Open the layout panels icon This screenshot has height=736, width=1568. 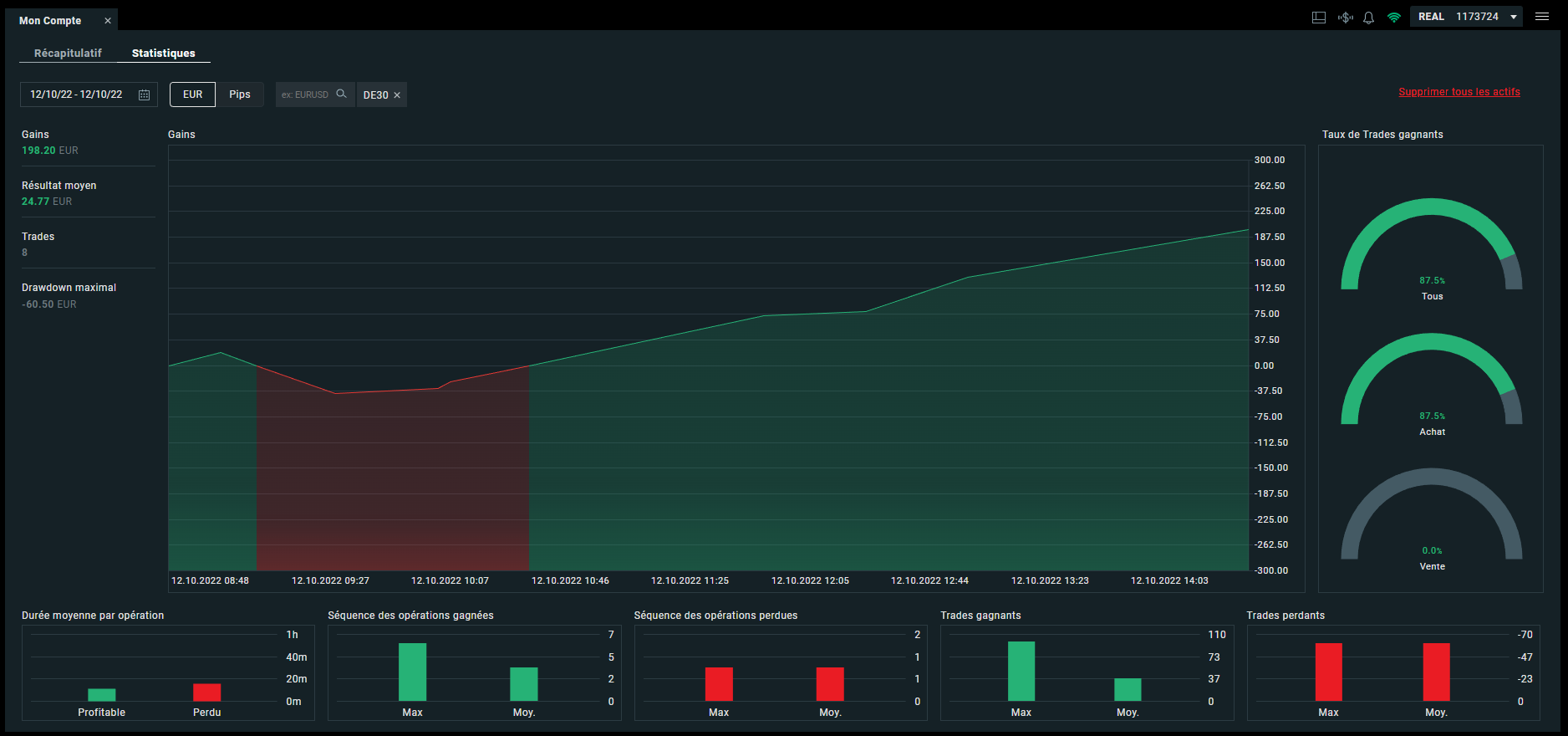coord(1319,17)
